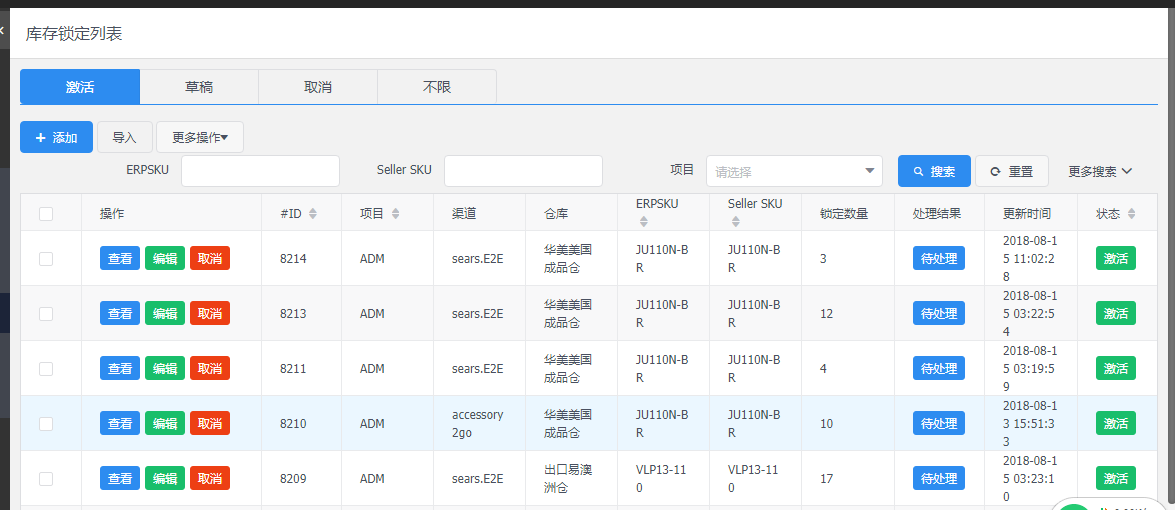Click the 激活 badge in row 8209

point(1116,479)
